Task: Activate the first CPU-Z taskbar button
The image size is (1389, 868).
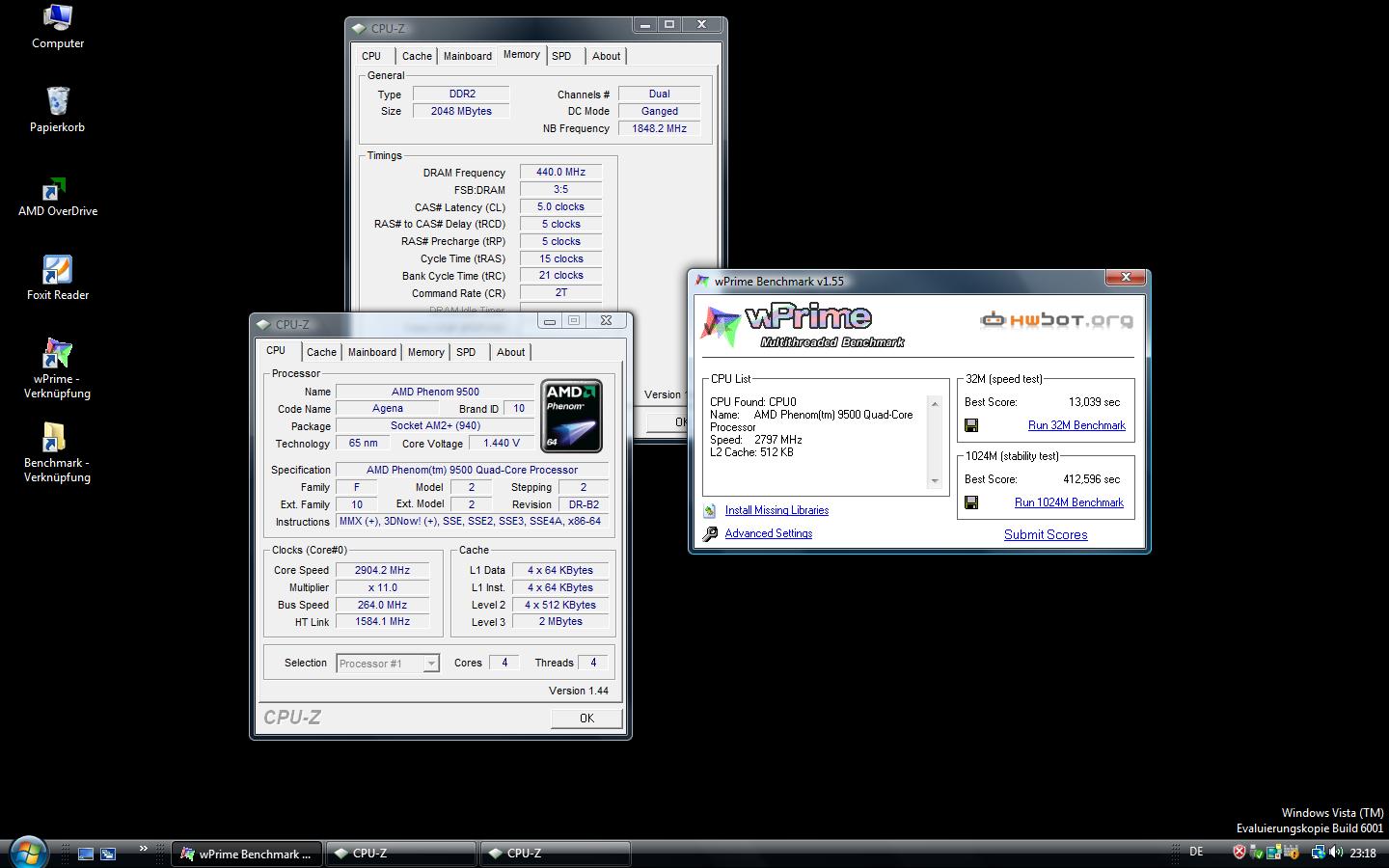Action: point(401,854)
